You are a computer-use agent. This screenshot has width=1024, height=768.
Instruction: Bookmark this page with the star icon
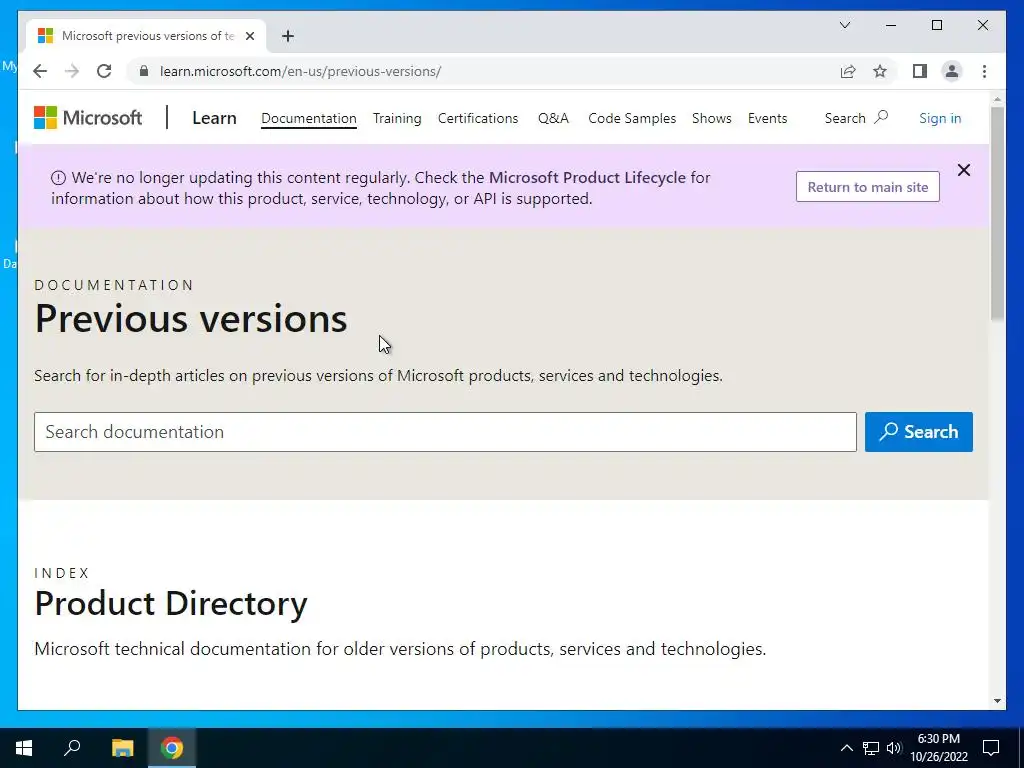880,71
